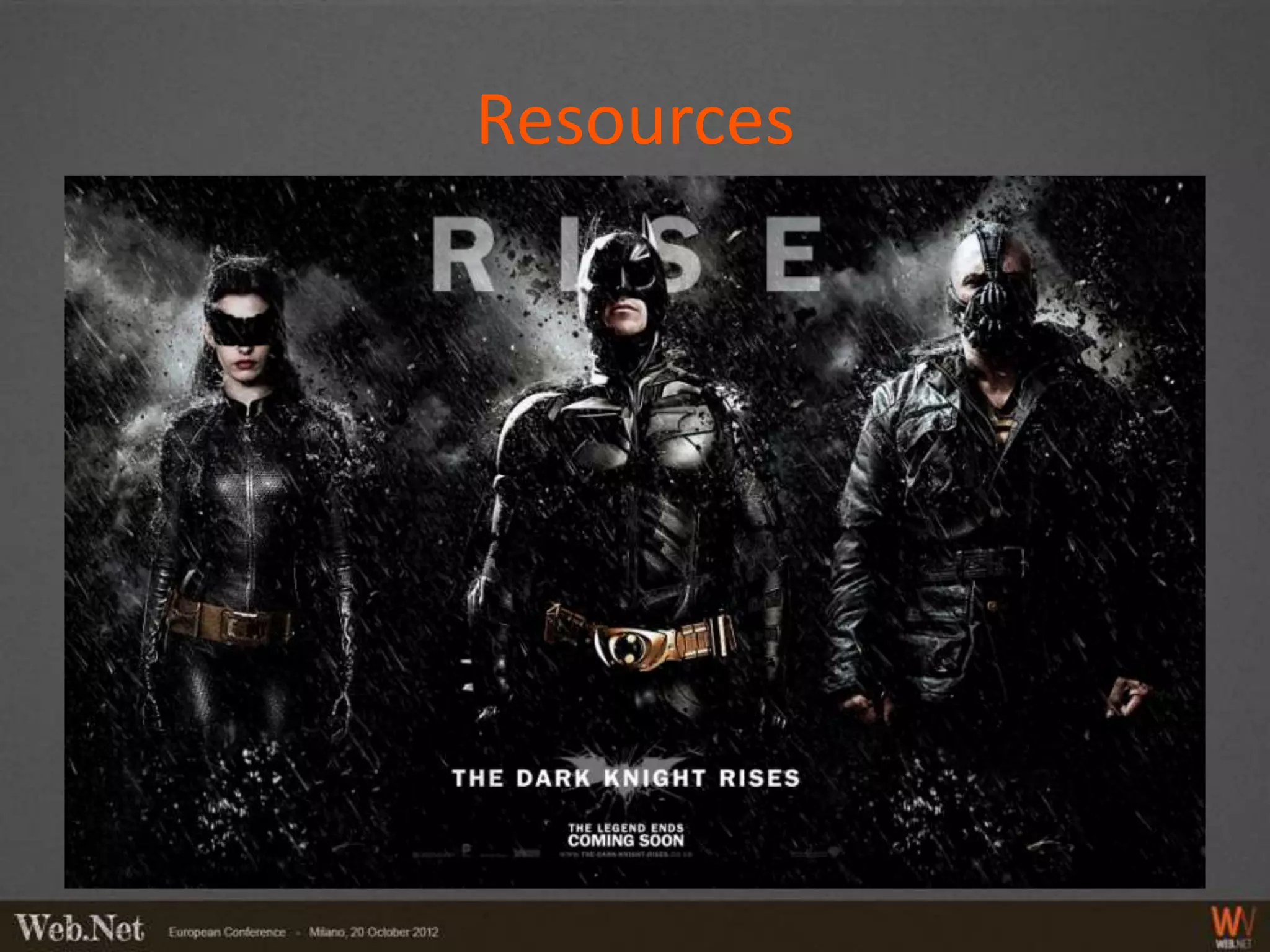Click the Dark Knight Rises poster image
The image size is (1270, 952).
click(x=635, y=533)
